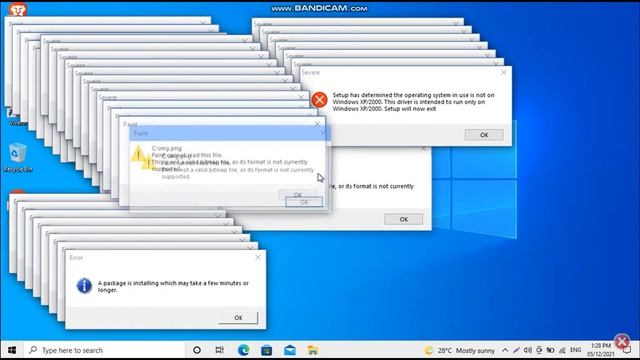Launch Microsoft Edge from the taskbar

(243, 350)
